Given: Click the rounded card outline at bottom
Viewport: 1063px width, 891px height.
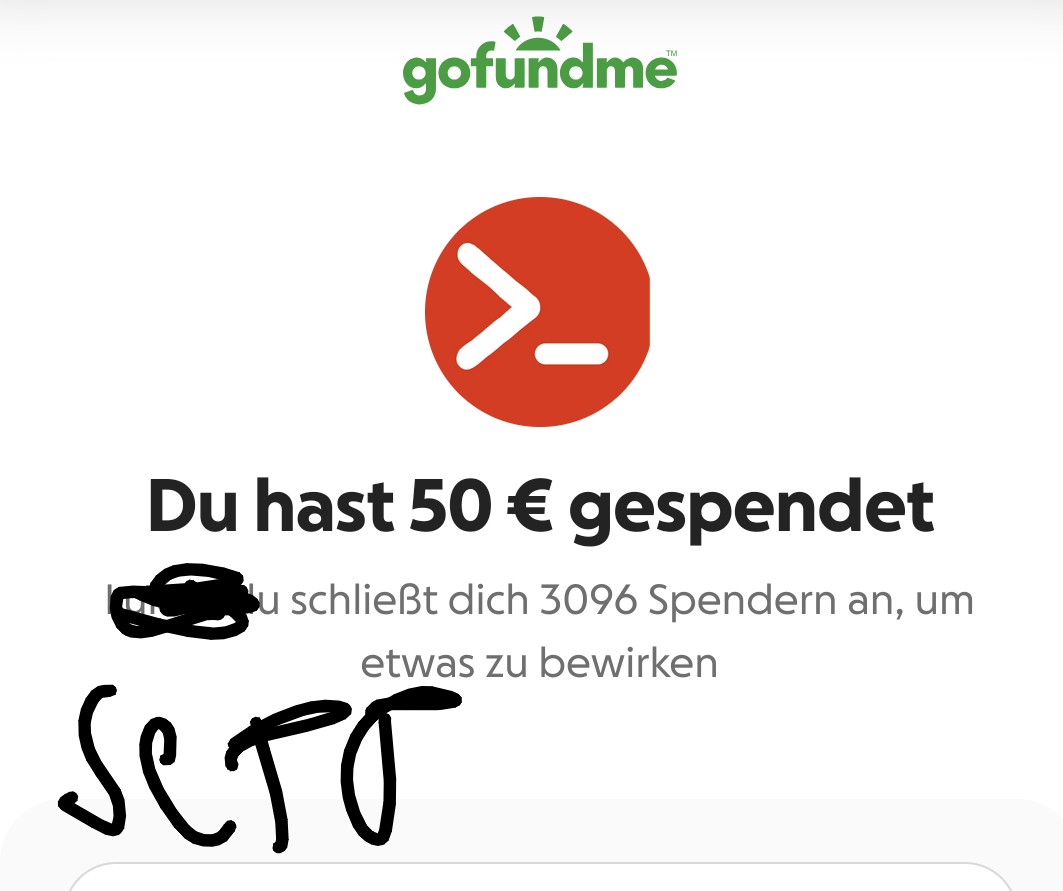Looking at the screenshot, I should click(x=540, y=877).
